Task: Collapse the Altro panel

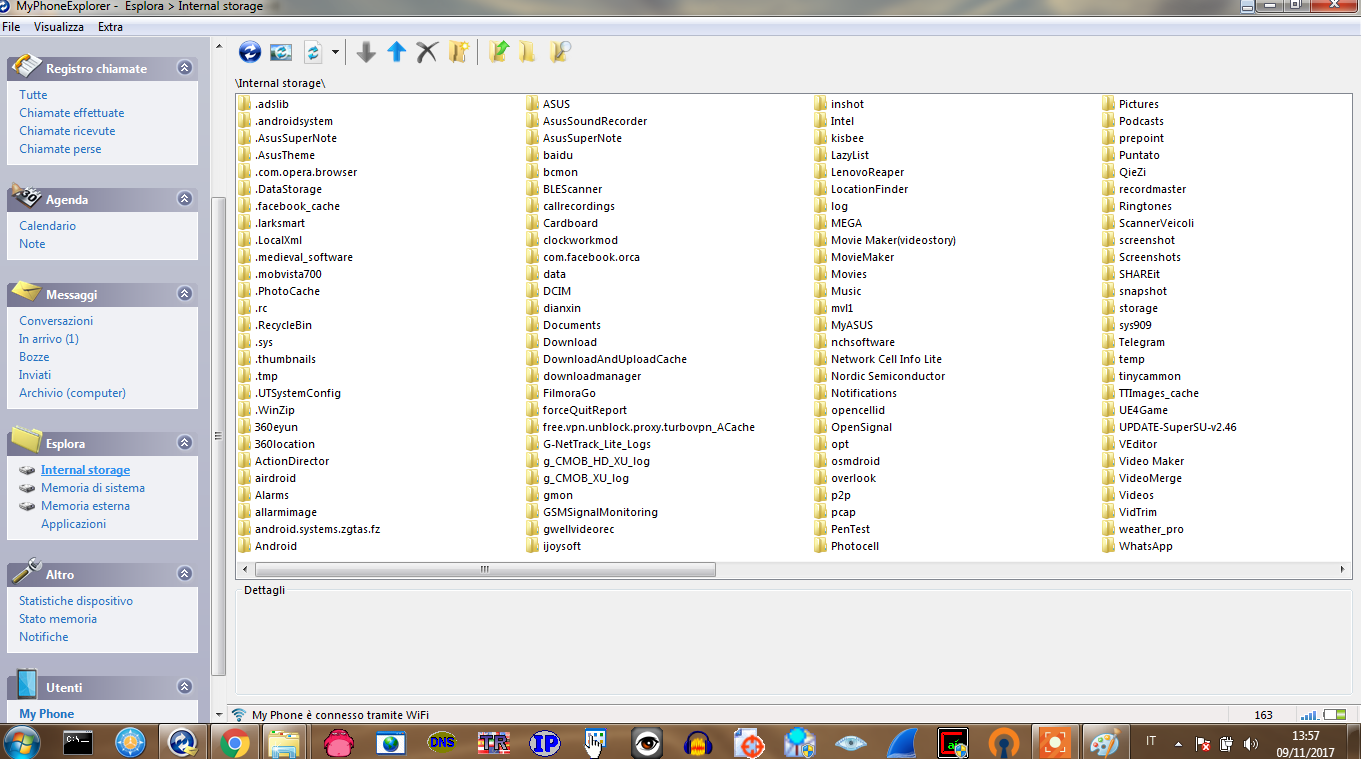Action: pyautogui.click(x=184, y=574)
